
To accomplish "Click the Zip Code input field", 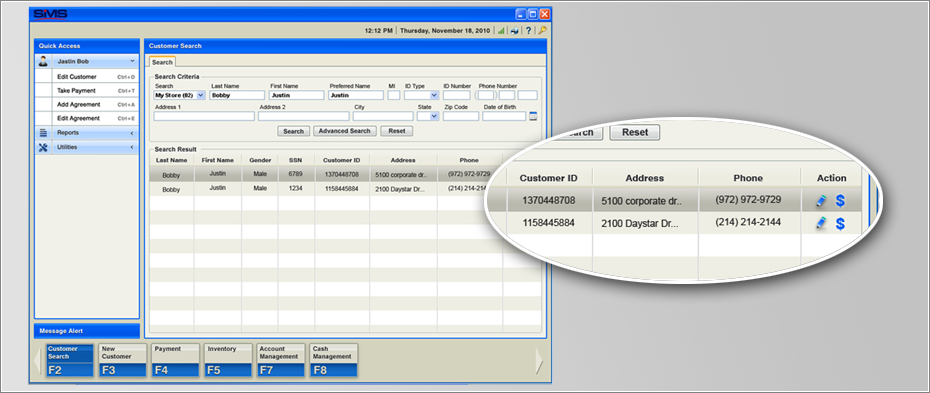I will click(x=461, y=116).
